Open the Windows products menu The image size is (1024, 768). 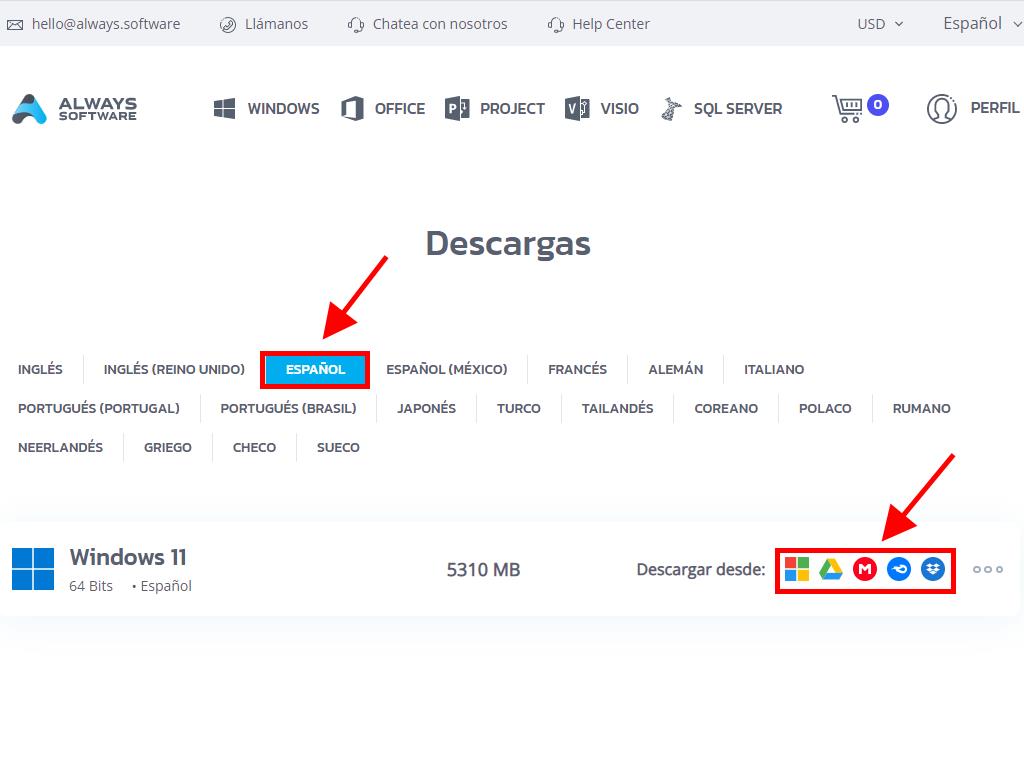(x=267, y=109)
